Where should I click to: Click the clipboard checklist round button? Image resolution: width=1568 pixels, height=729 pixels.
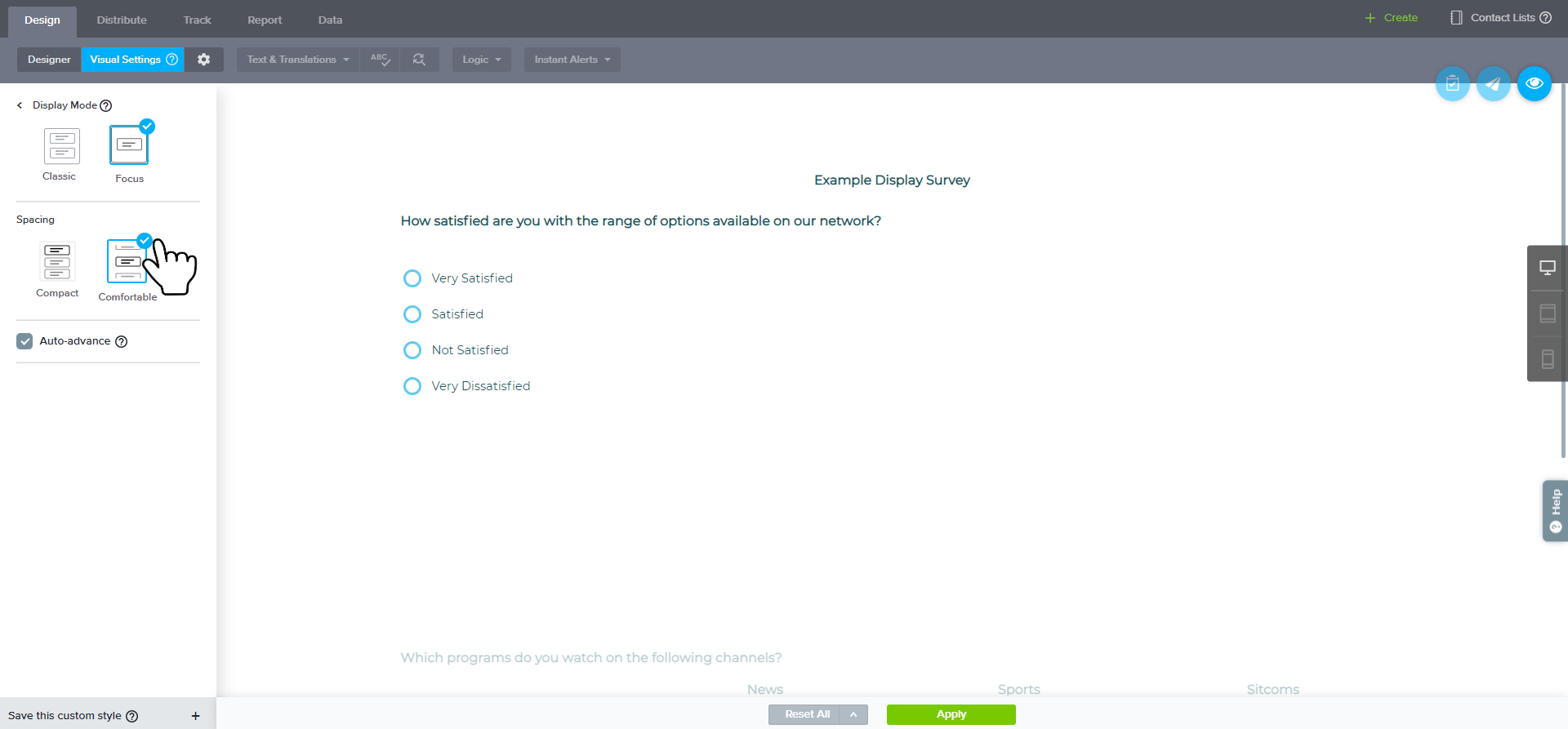click(1452, 84)
